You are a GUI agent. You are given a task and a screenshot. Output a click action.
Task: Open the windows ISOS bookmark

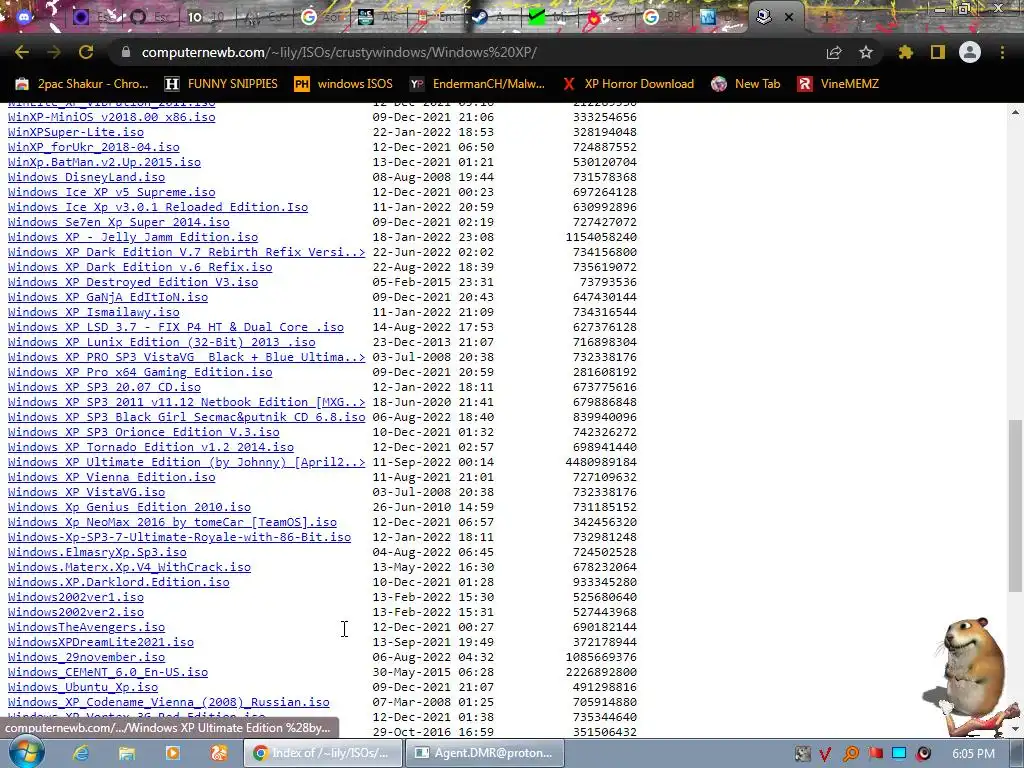(344, 84)
